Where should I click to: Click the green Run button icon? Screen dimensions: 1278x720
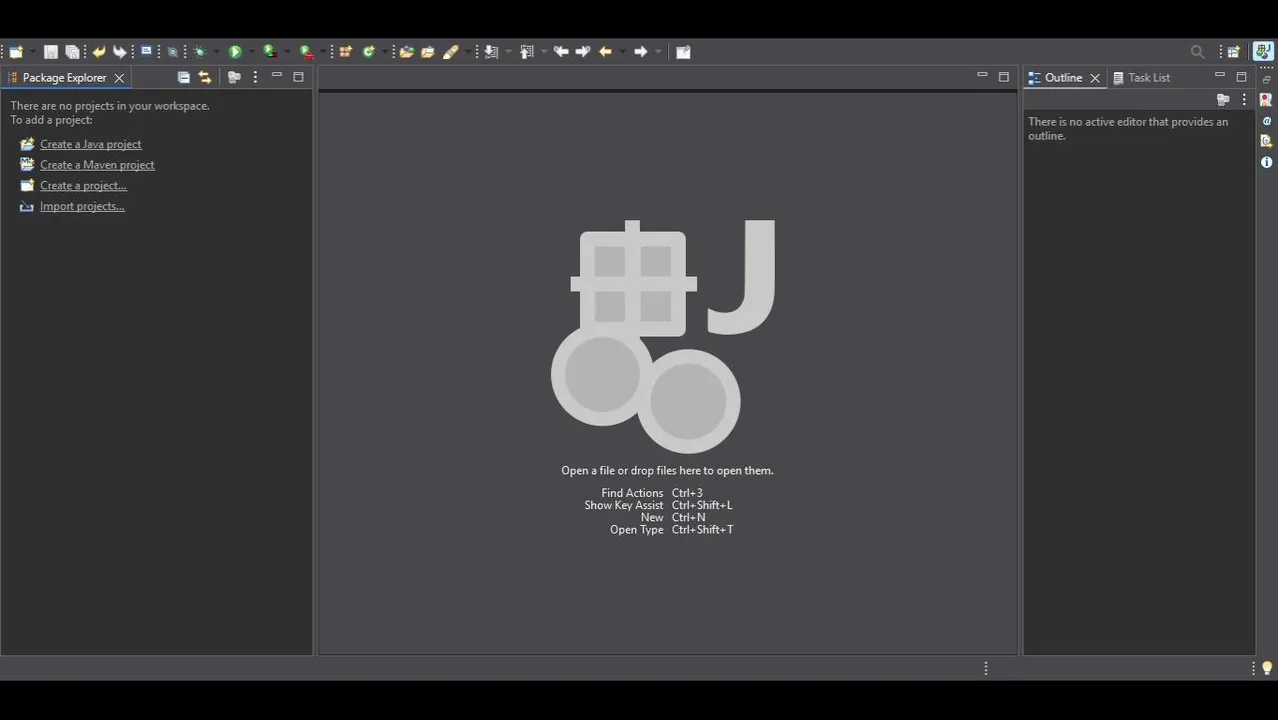[x=235, y=52]
